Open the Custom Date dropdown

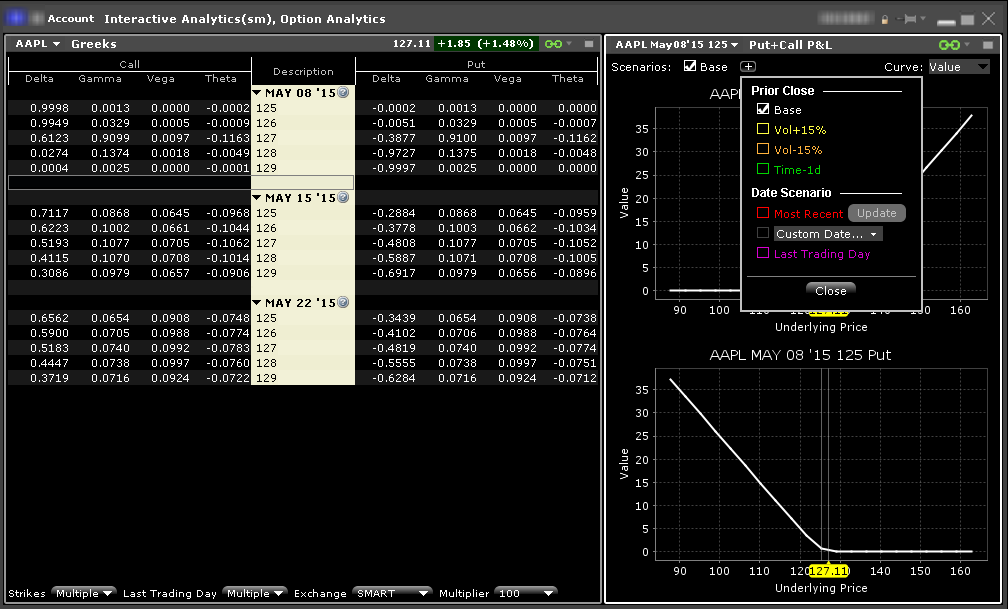(829, 234)
